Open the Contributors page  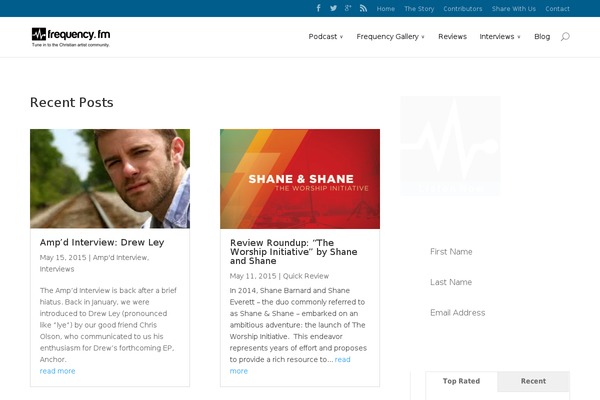click(x=463, y=8)
